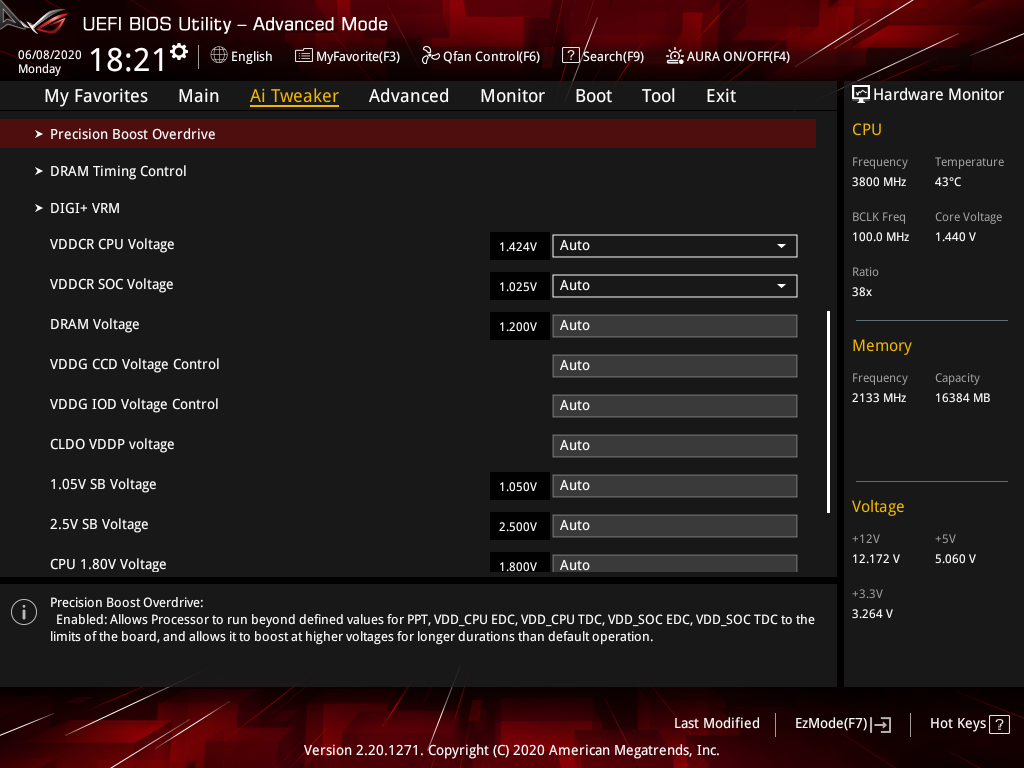Expand the DIGI+ VRM submenu
Image resolution: width=1024 pixels, height=768 pixels.
tap(78, 208)
